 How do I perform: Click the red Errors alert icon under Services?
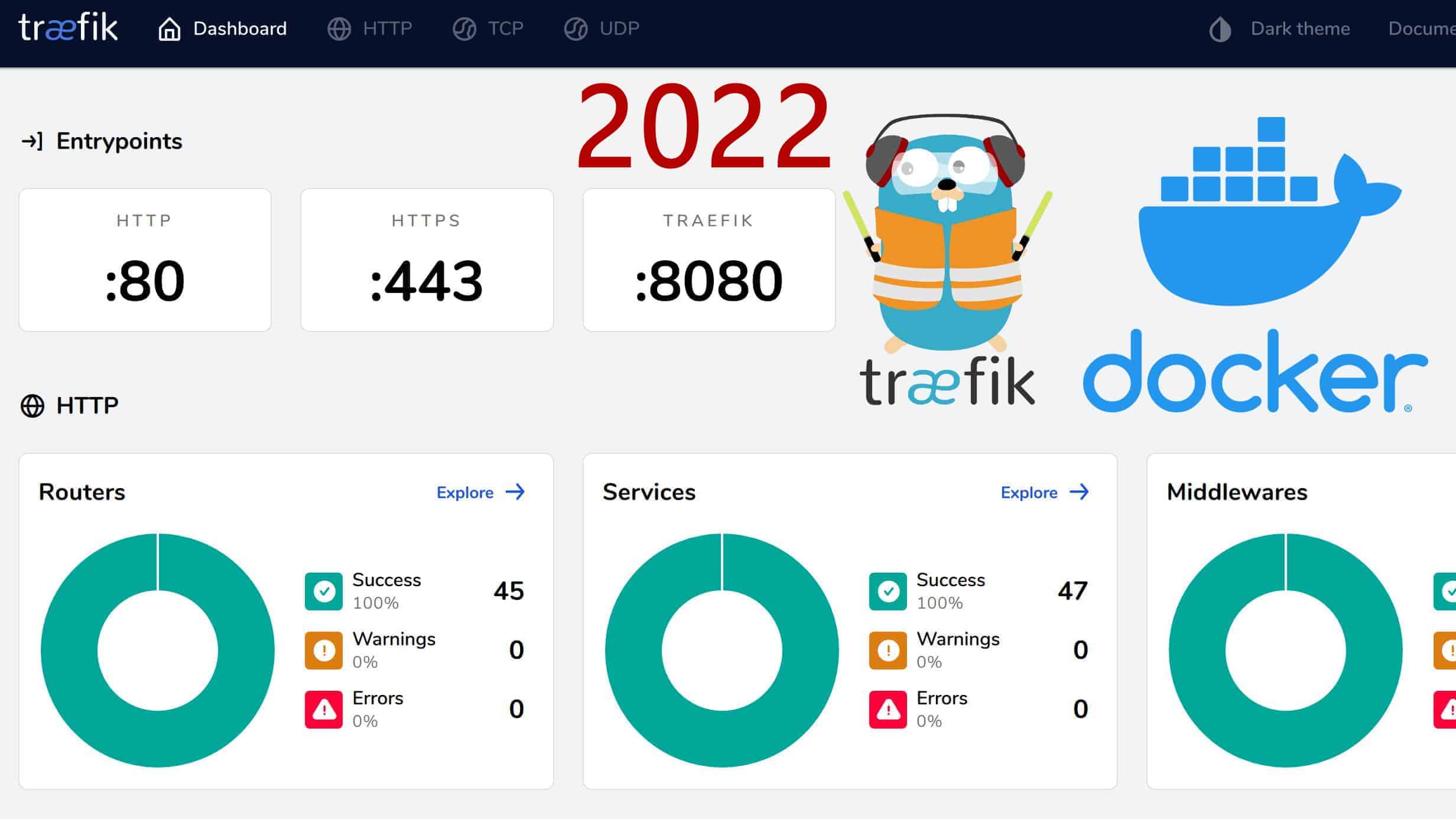pos(886,709)
